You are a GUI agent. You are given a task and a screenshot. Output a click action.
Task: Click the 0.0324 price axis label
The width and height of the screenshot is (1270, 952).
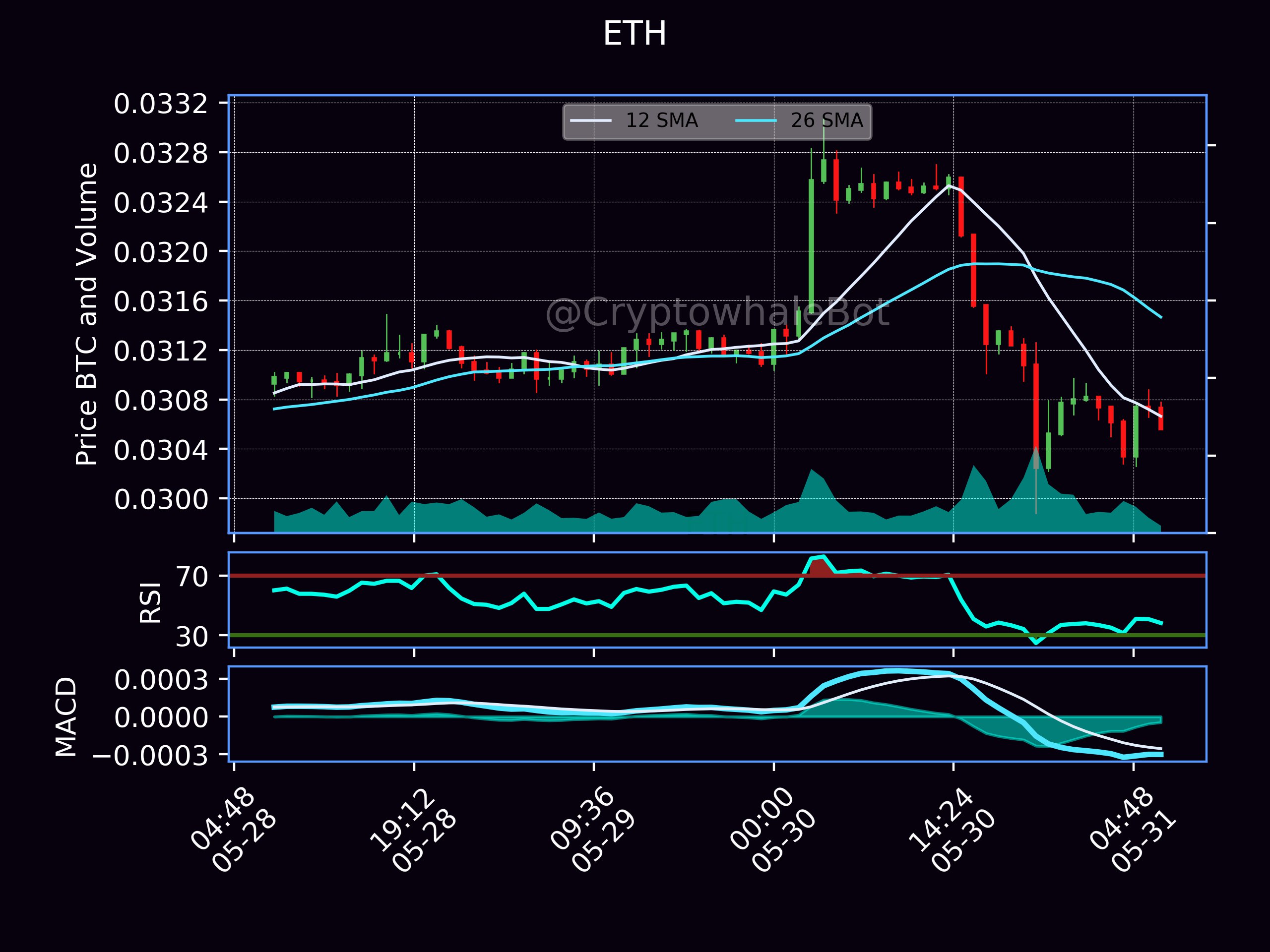161,203
